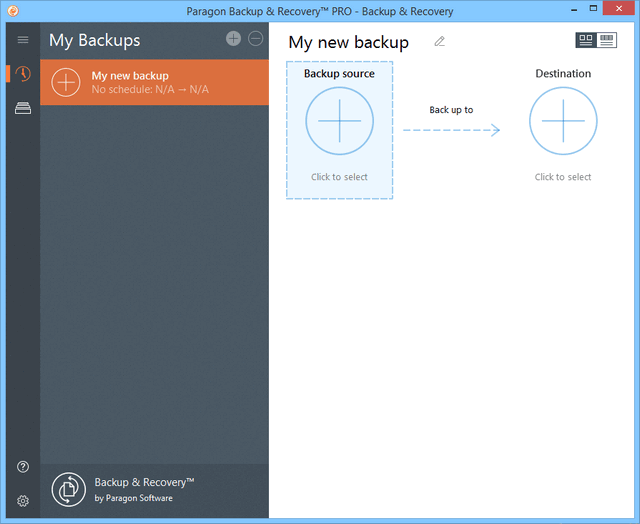Click the Backup & Recovery logo icon

coord(68,489)
